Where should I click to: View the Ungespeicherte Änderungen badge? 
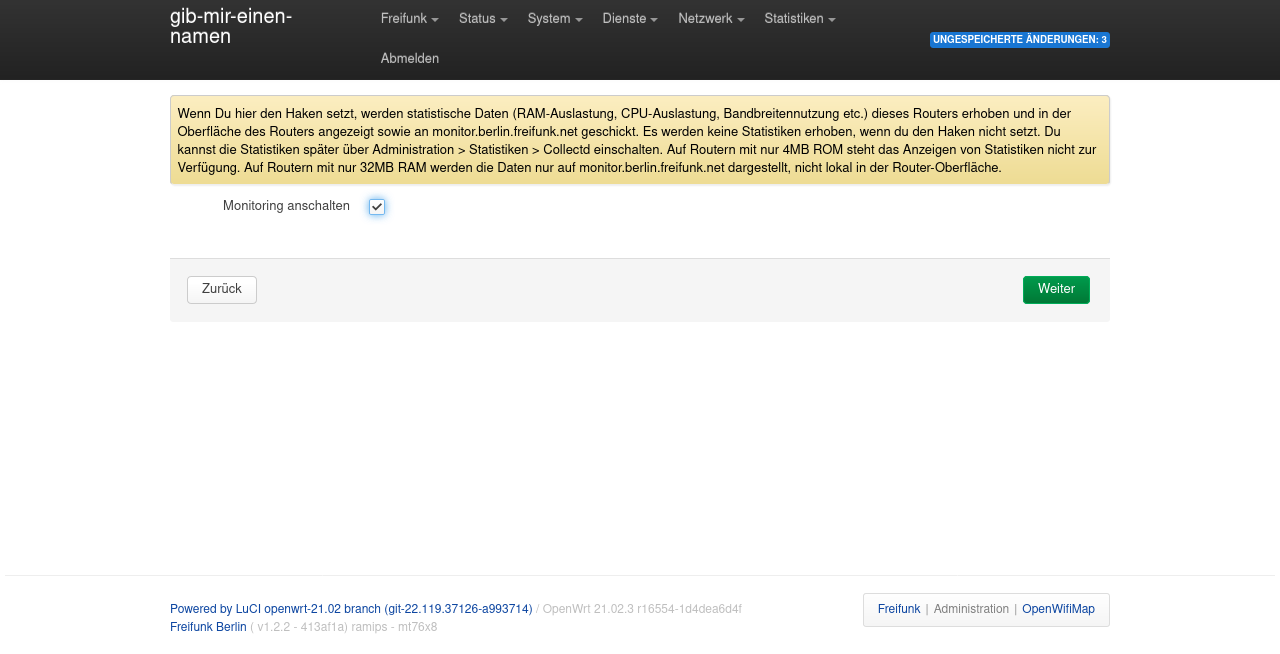[1019, 40]
